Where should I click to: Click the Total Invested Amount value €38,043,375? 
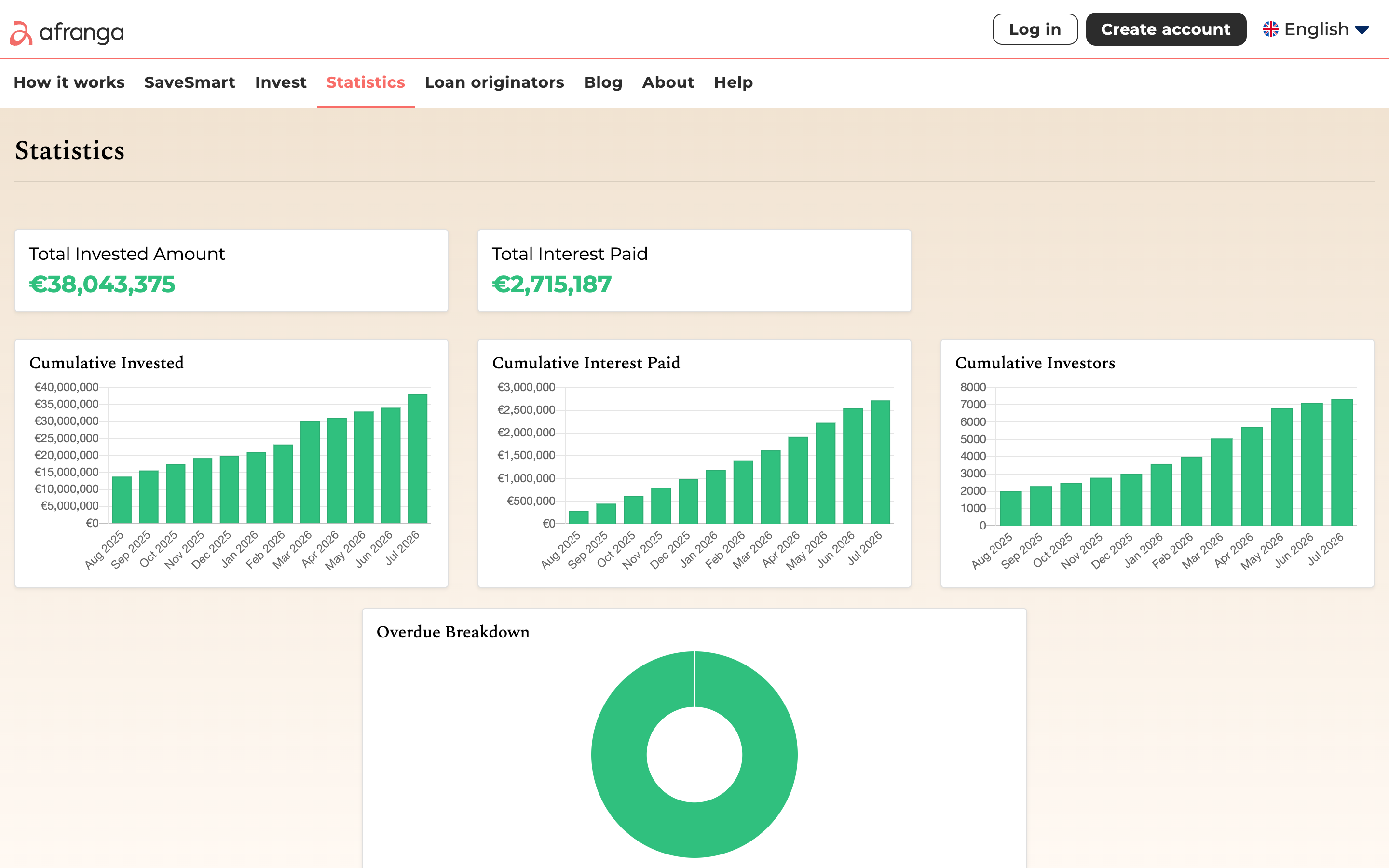point(102,284)
